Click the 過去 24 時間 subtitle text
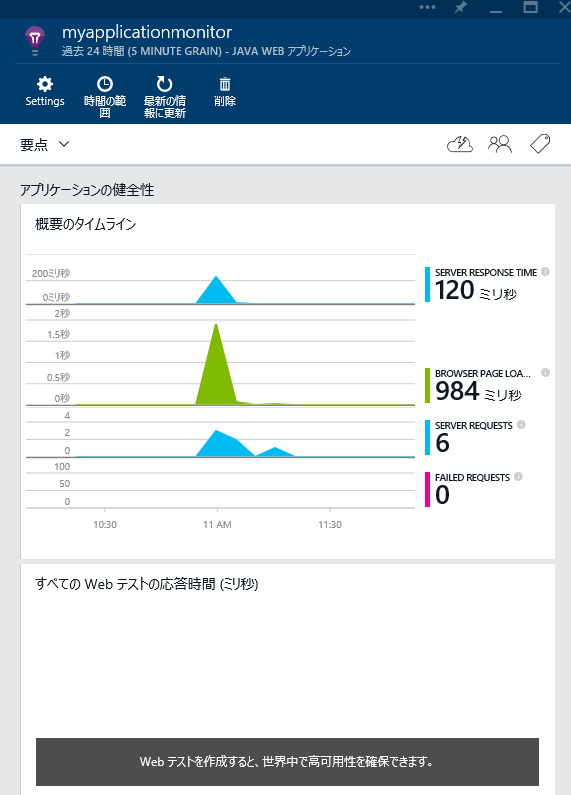The image size is (571, 795). click(206, 51)
